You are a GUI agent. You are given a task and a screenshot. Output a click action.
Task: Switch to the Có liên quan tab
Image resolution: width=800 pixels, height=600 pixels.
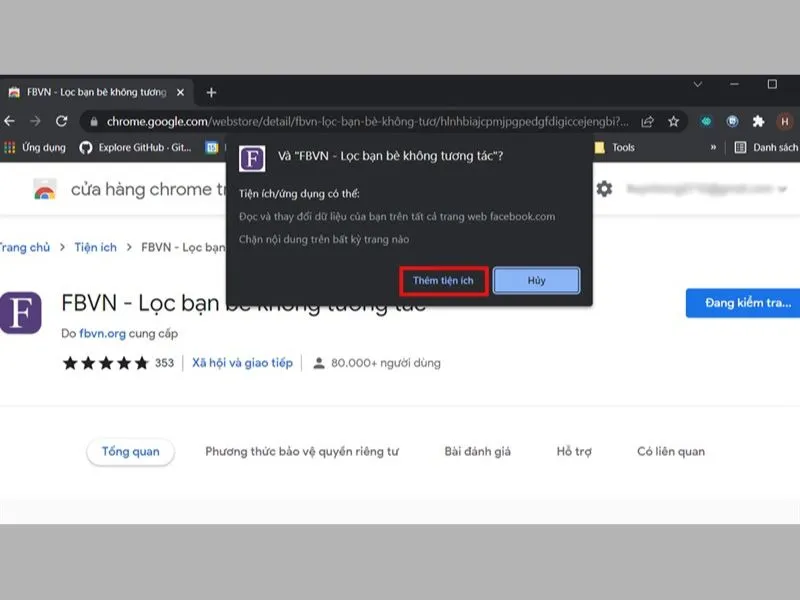click(x=671, y=452)
